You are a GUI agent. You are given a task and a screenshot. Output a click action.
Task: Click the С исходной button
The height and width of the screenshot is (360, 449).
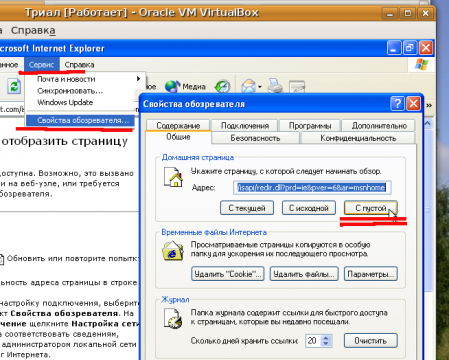click(x=308, y=208)
